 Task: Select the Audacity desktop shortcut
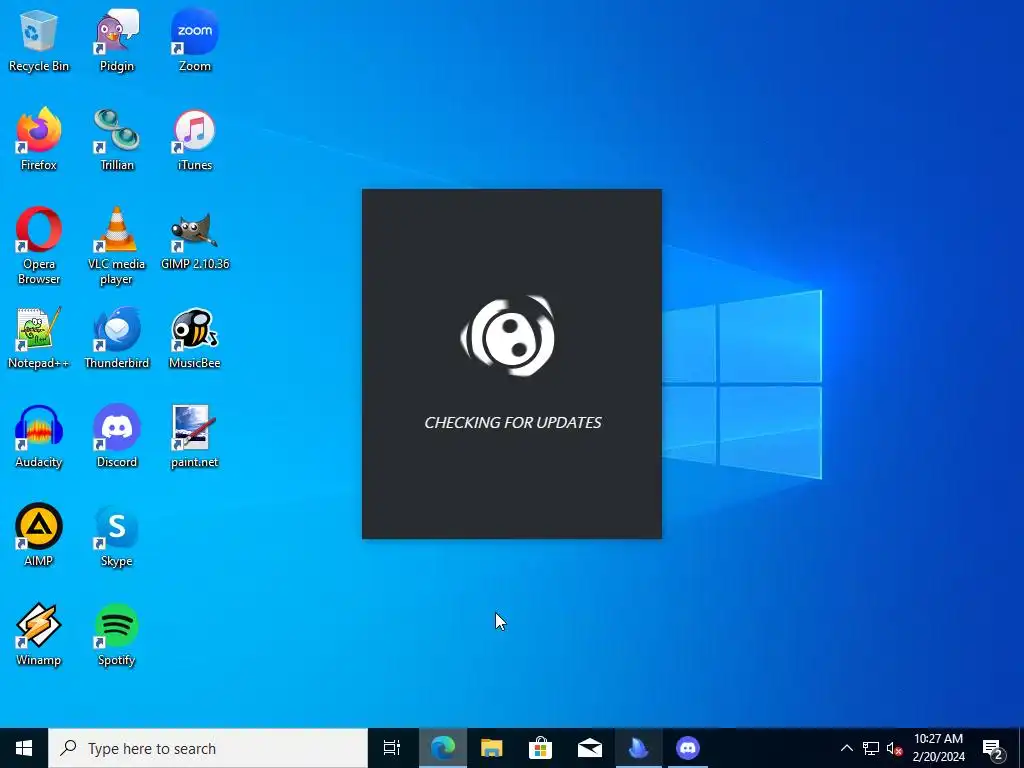pyautogui.click(x=39, y=436)
